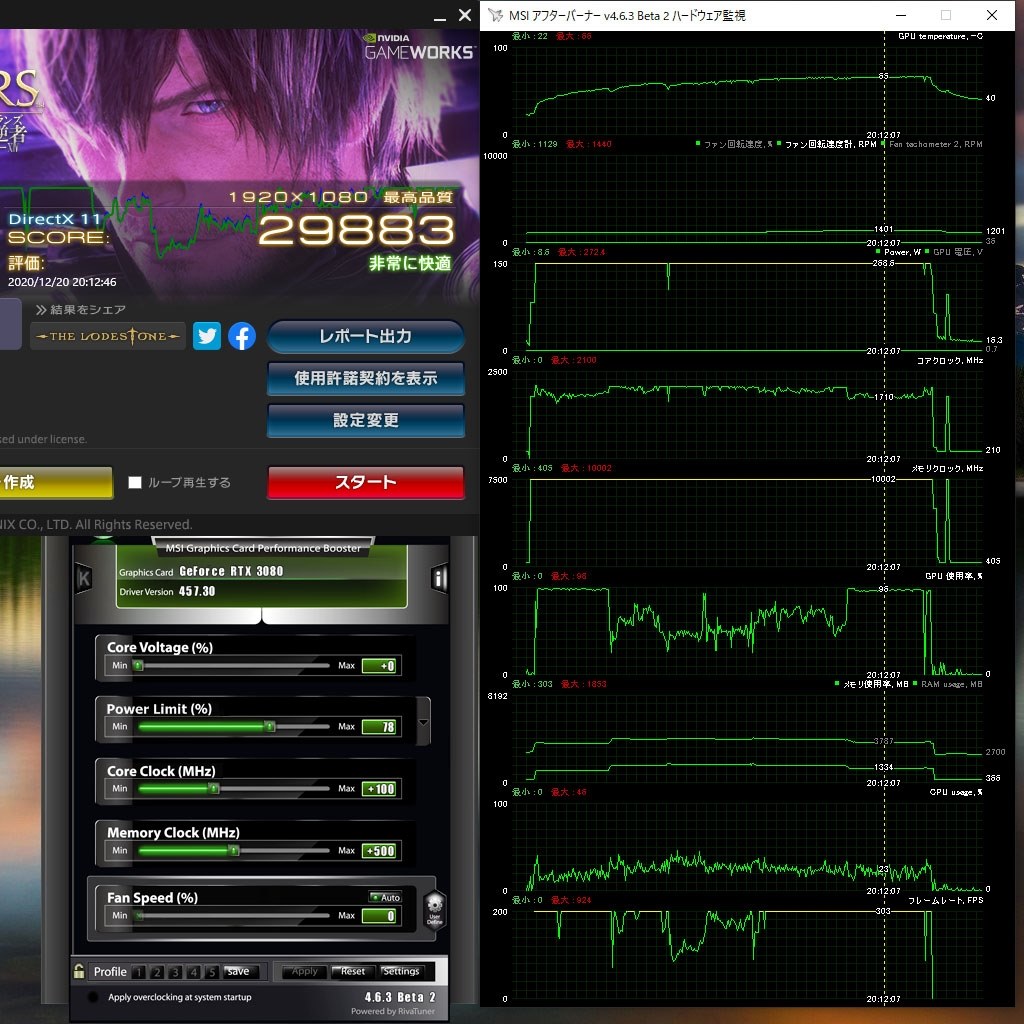The height and width of the screenshot is (1024, 1024).
Task: Click the fan User Define gear icon
Action: pyautogui.click(x=435, y=909)
